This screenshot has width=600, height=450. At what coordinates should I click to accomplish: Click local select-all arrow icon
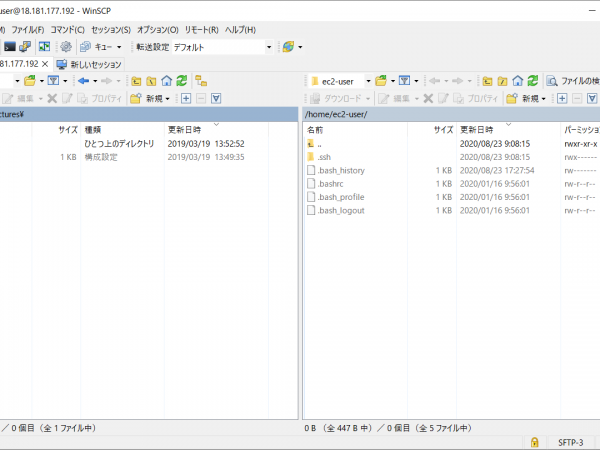pyautogui.click(x=216, y=99)
